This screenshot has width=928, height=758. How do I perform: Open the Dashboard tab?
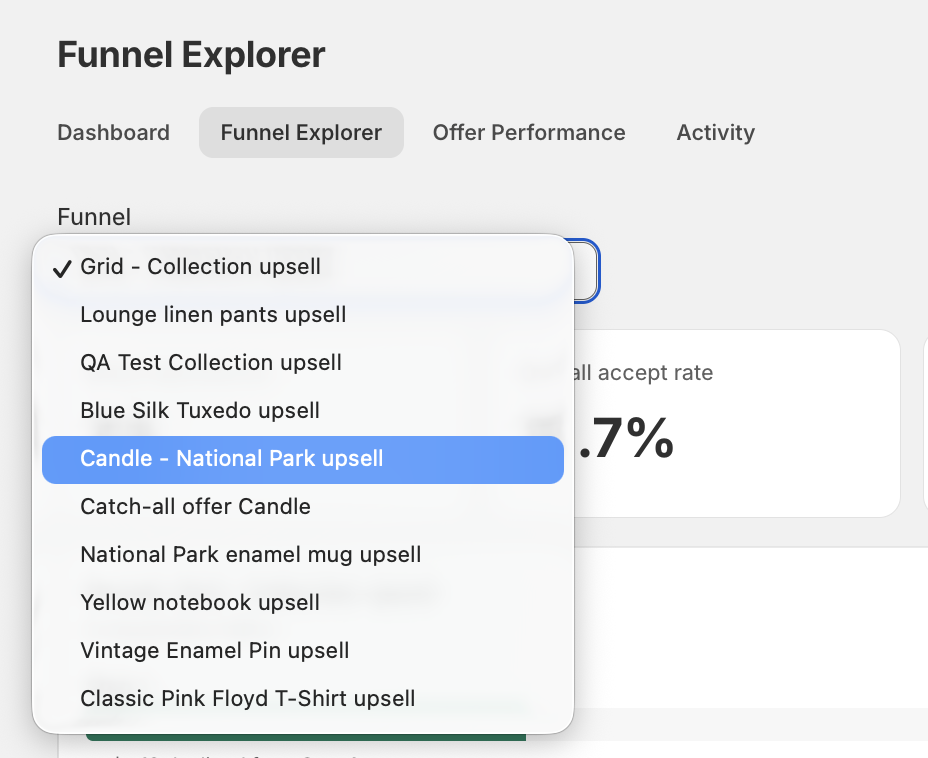coord(113,133)
